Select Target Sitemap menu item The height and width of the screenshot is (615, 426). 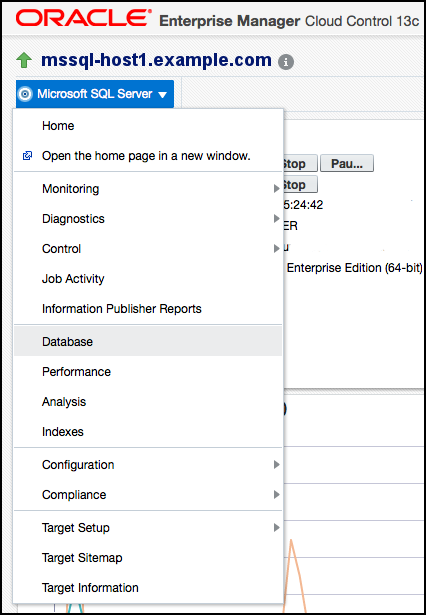148,558
